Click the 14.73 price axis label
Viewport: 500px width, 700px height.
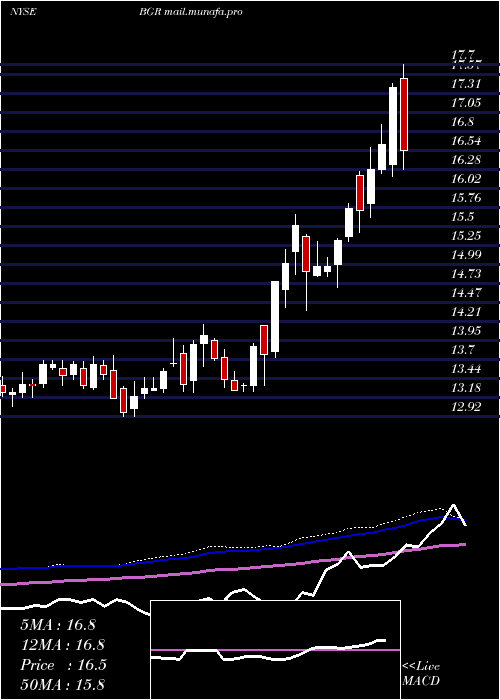(x=466, y=273)
